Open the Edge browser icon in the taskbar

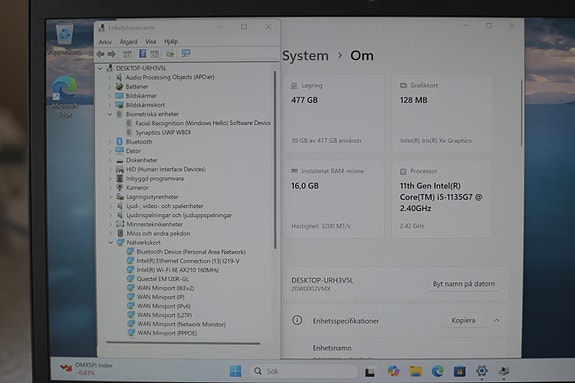click(x=437, y=371)
